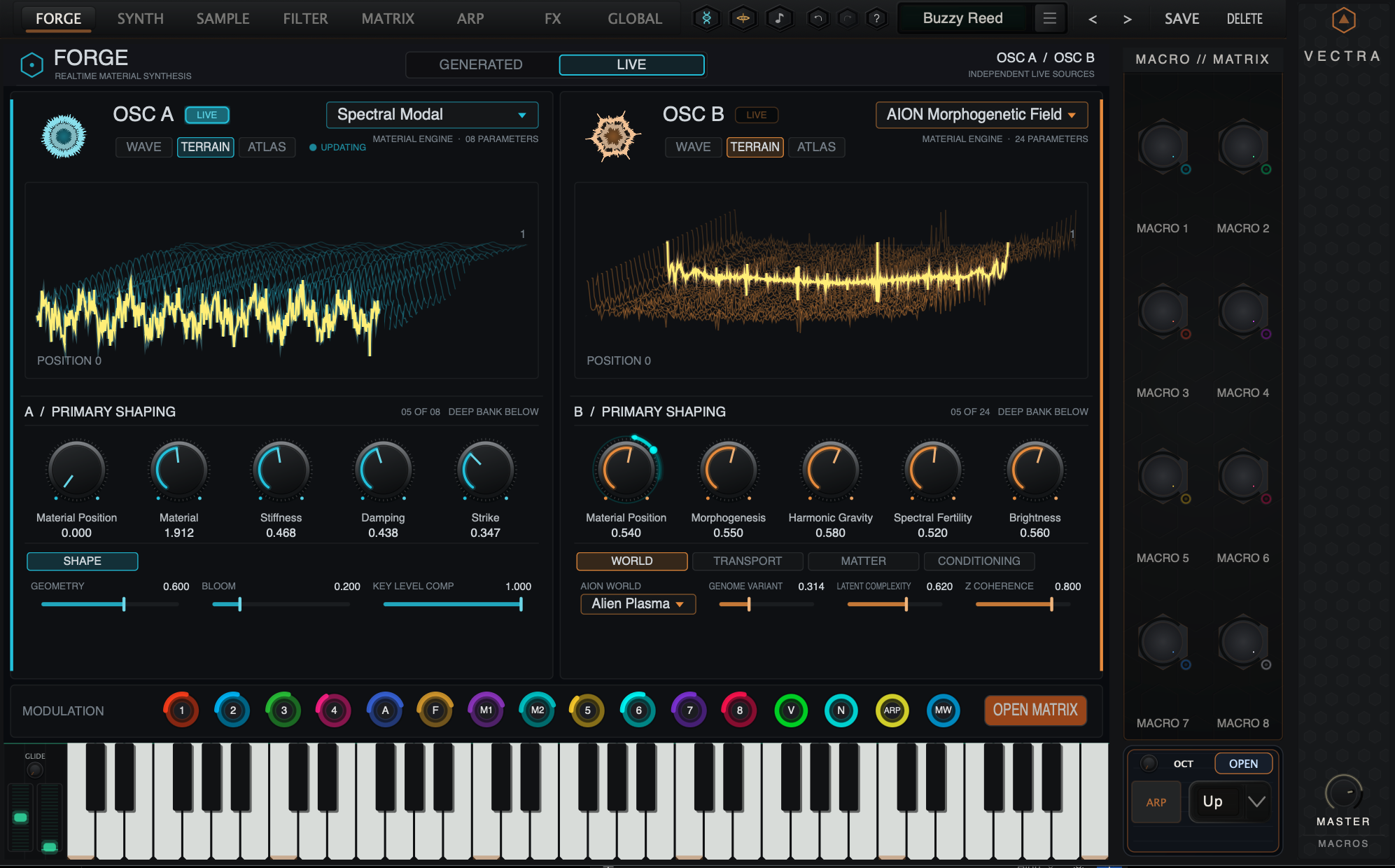Click modulation source M1 purple circle

tap(486, 710)
